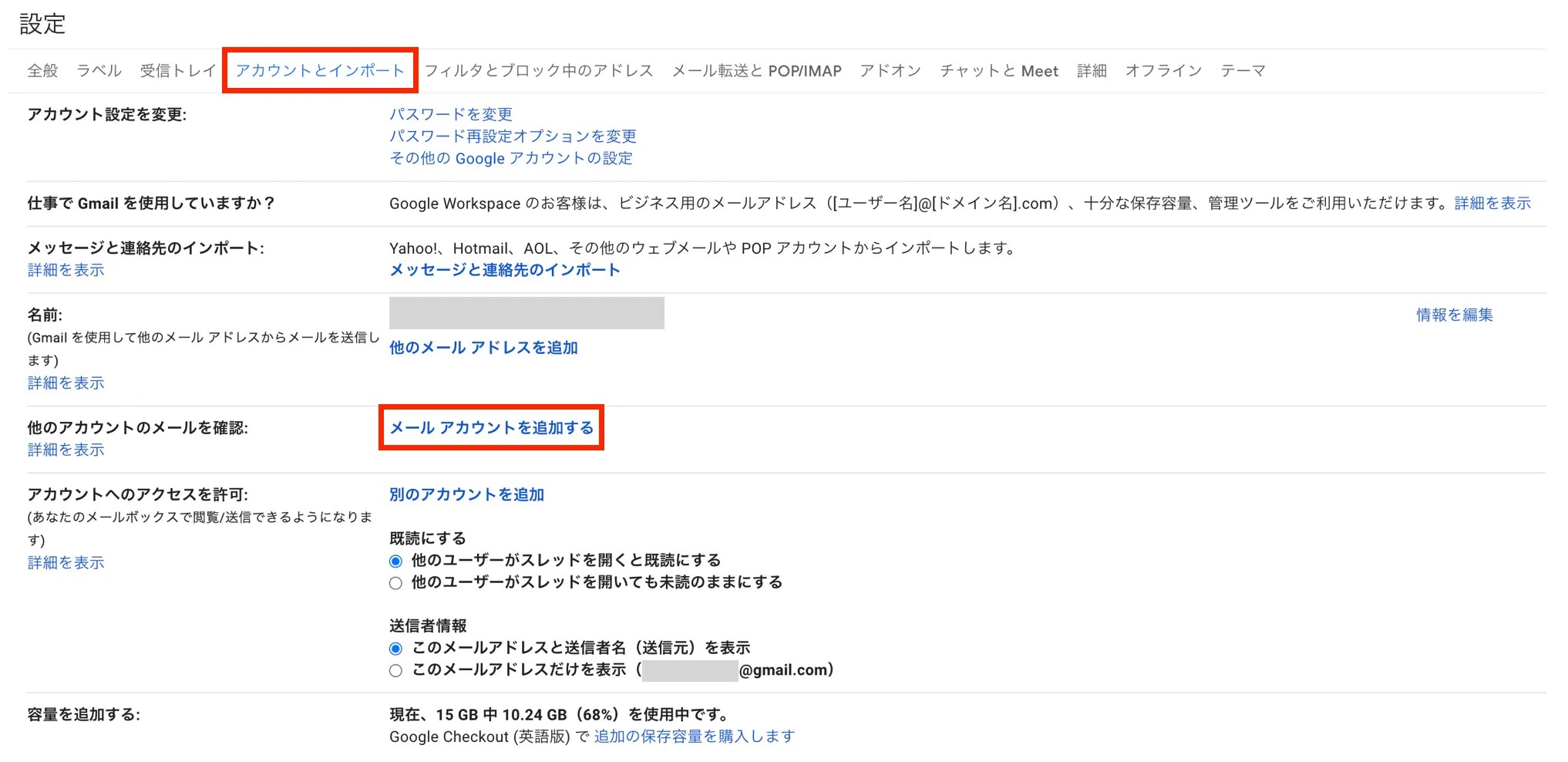Click パスワードを変更 link
This screenshot has height=762, width=1568.
pyautogui.click(x=451, y=114)
